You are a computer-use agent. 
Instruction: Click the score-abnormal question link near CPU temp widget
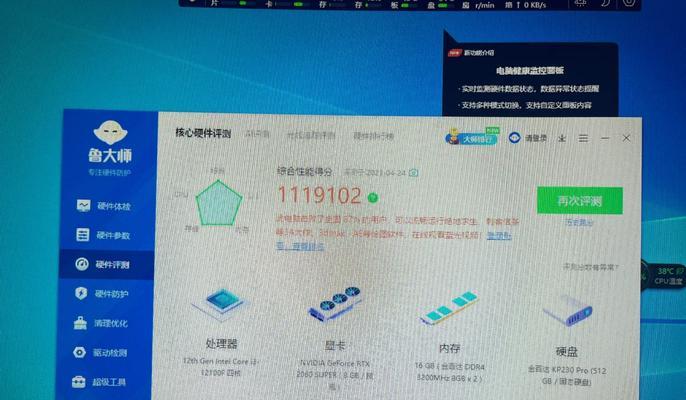tap(591, 267)
